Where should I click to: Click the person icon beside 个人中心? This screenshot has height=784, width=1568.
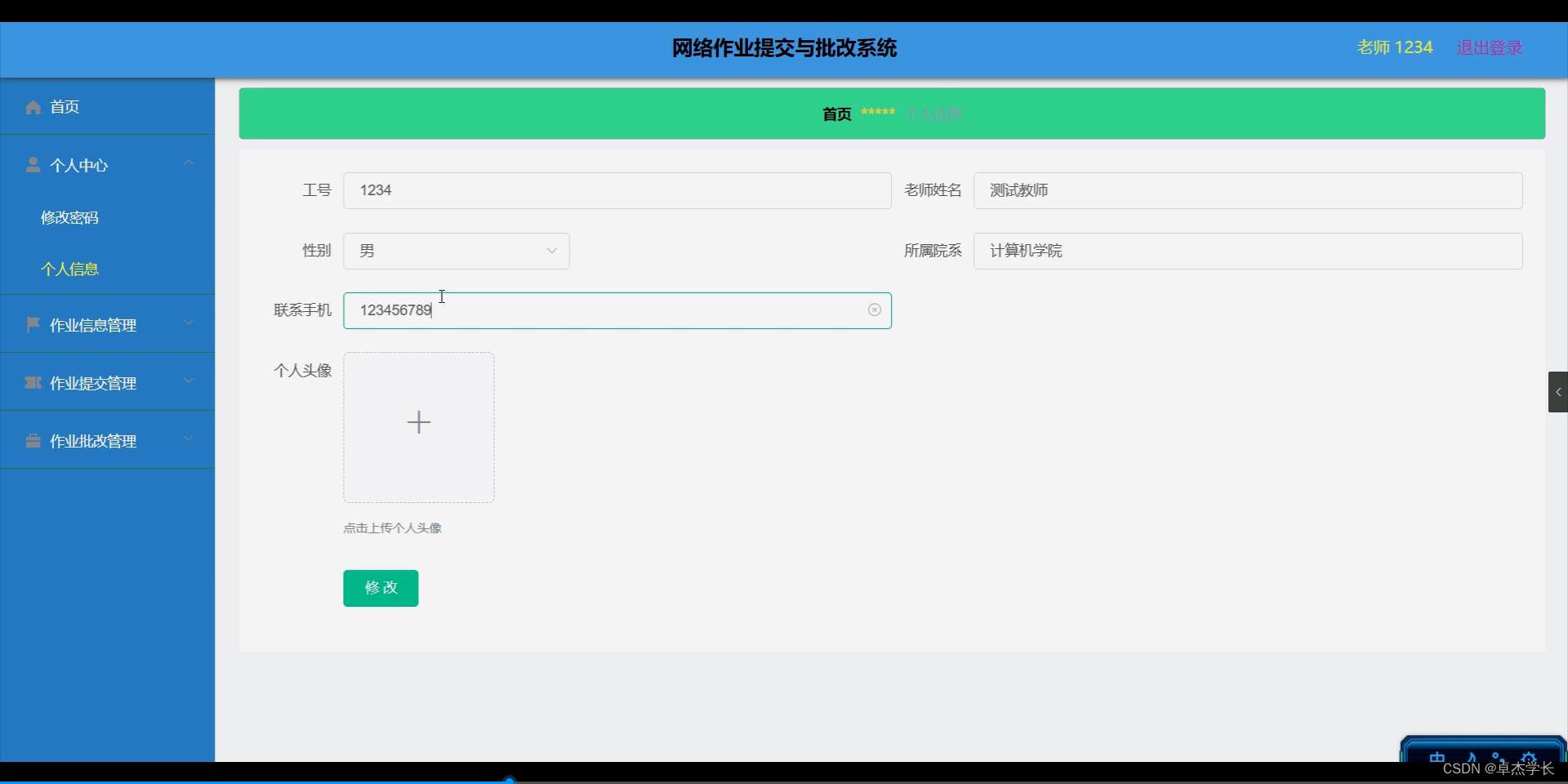33,165
